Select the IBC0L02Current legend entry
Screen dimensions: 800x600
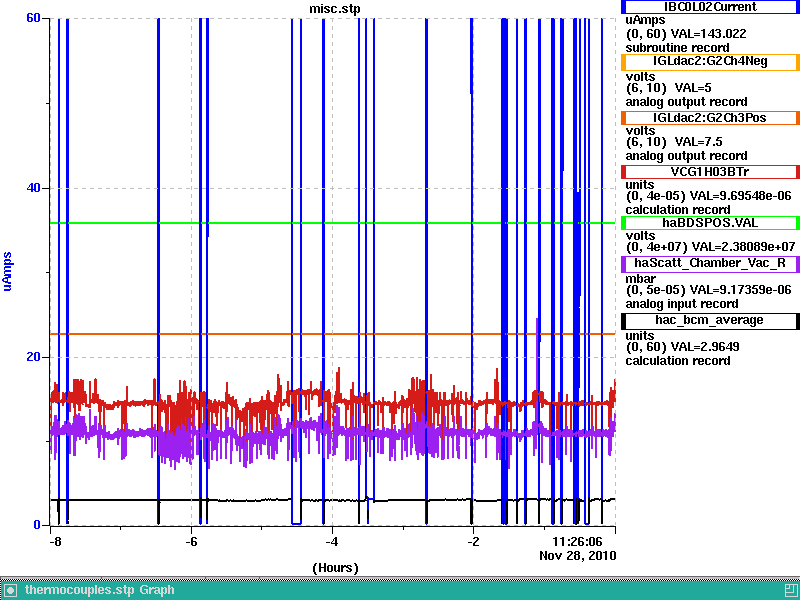pyautogui.click(x=710, y=7)
